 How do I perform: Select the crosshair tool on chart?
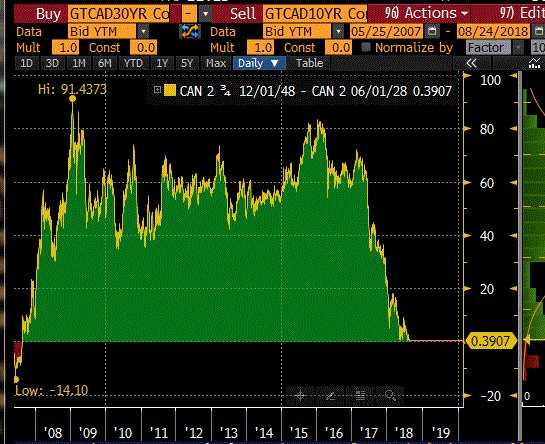click(x=300, y=395)
